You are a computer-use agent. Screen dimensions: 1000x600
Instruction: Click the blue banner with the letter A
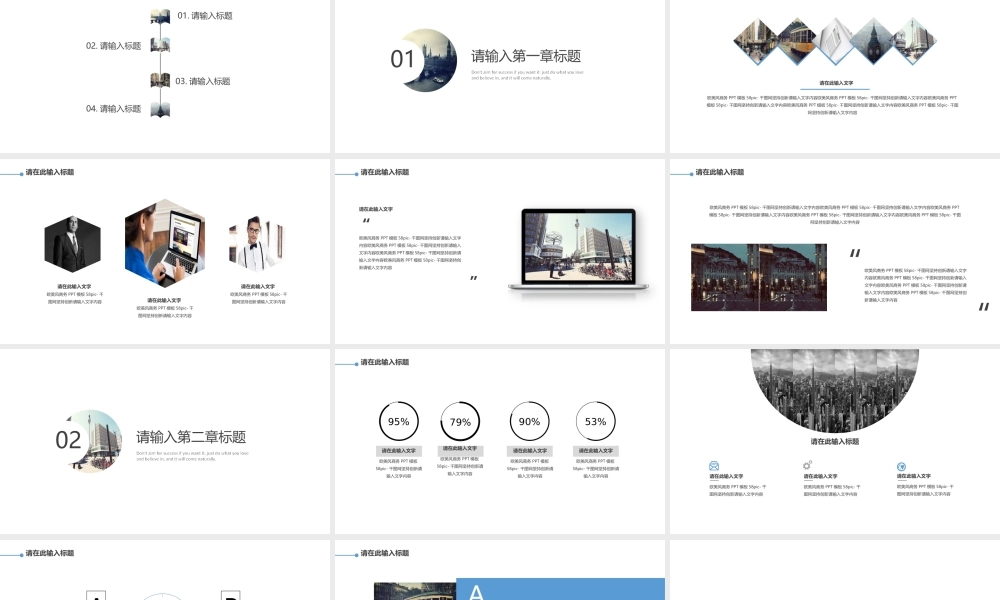(561, 589)
